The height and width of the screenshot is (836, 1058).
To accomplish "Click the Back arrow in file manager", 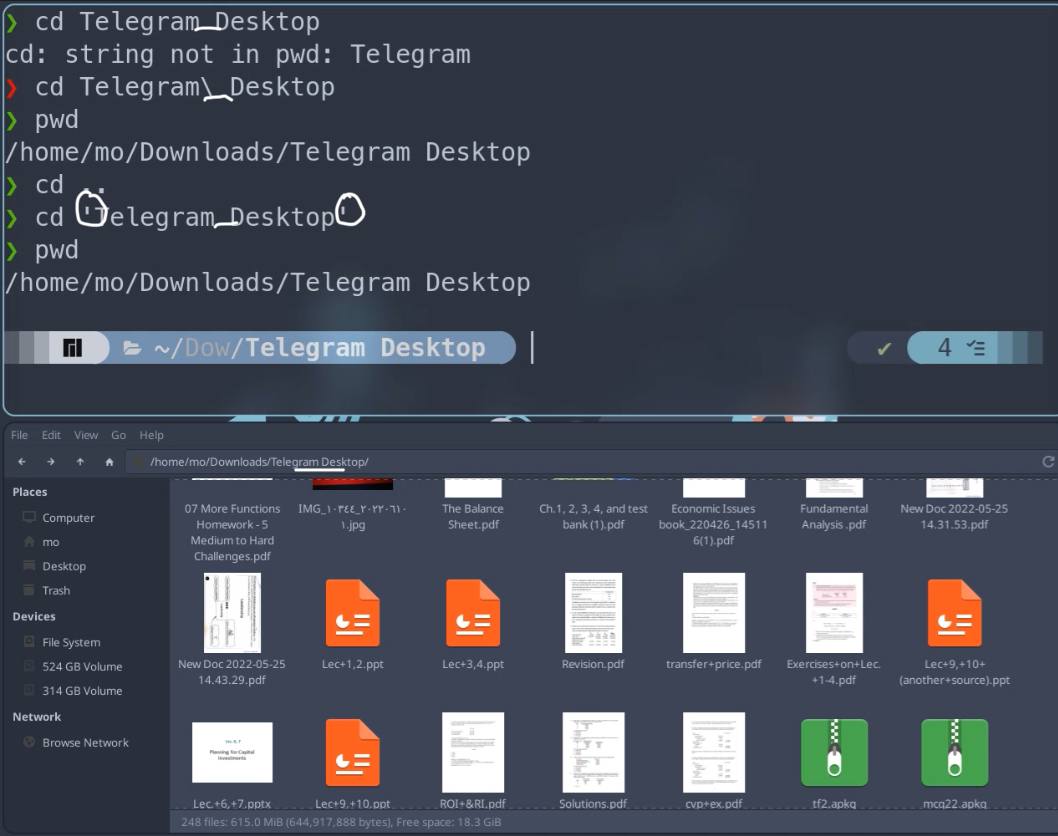I will click(21, 462).
